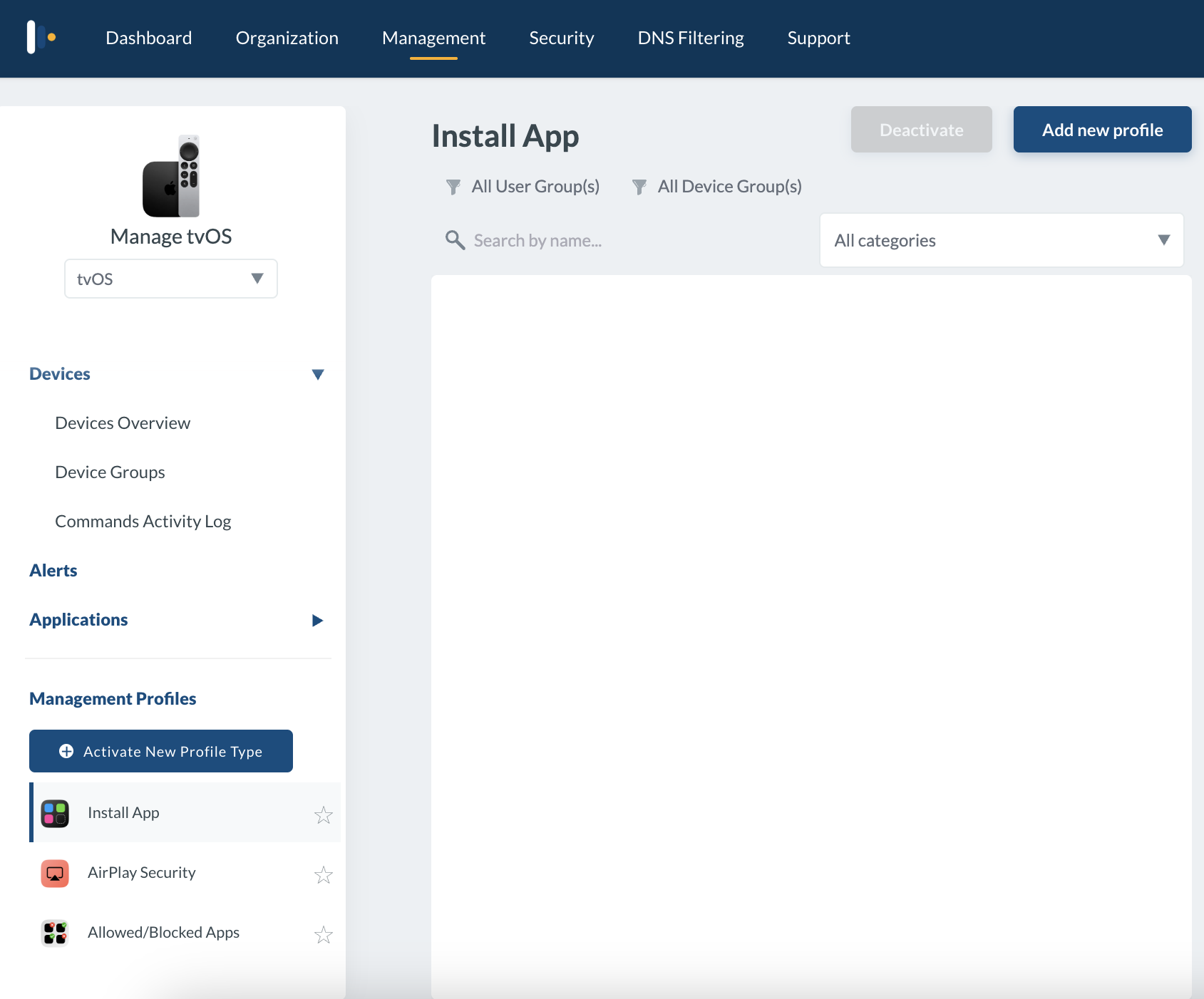Open the Devices heading
Image resolution: width=1204 pixels, height=999 pixels.
pos(60,374)
